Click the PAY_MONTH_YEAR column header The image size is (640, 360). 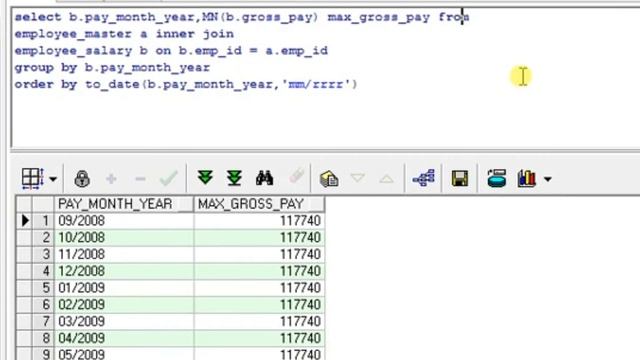tap(124, 204)
